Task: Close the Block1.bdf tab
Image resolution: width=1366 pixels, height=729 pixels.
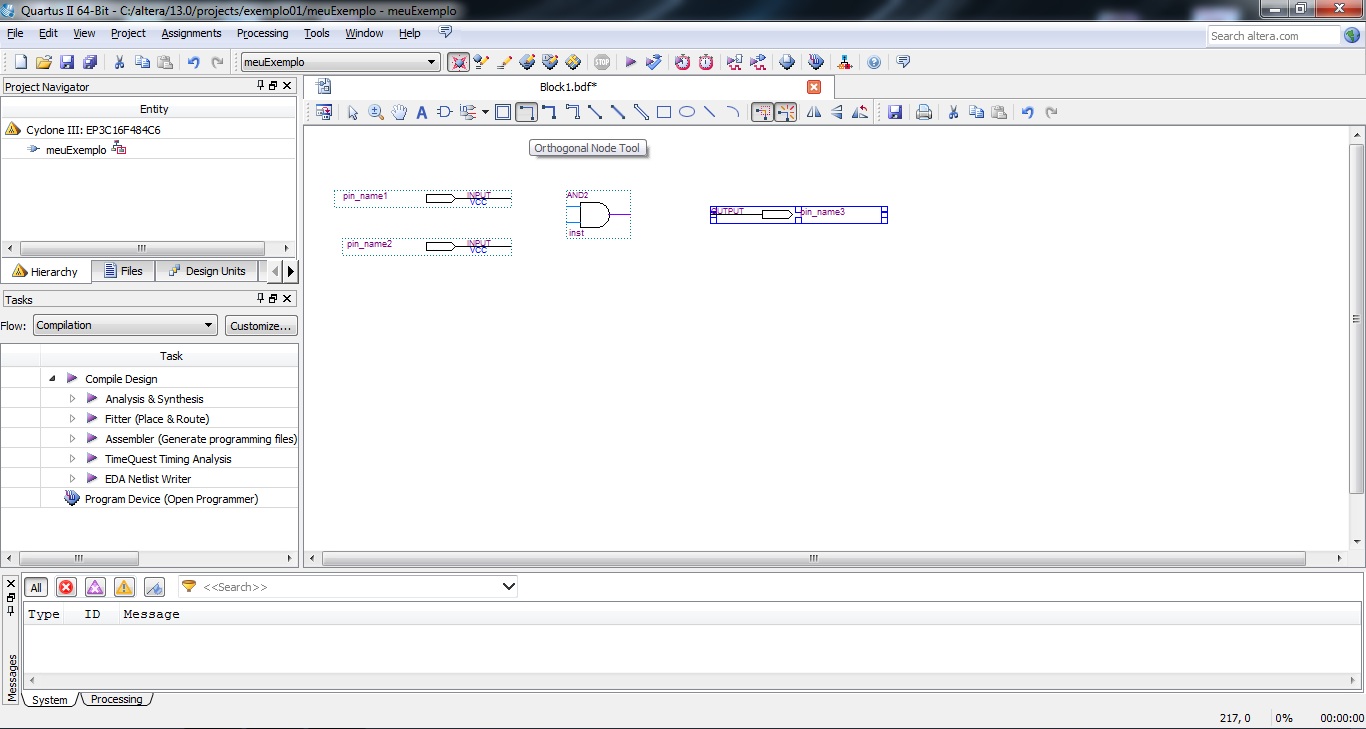Action: (x=814, y=87)
